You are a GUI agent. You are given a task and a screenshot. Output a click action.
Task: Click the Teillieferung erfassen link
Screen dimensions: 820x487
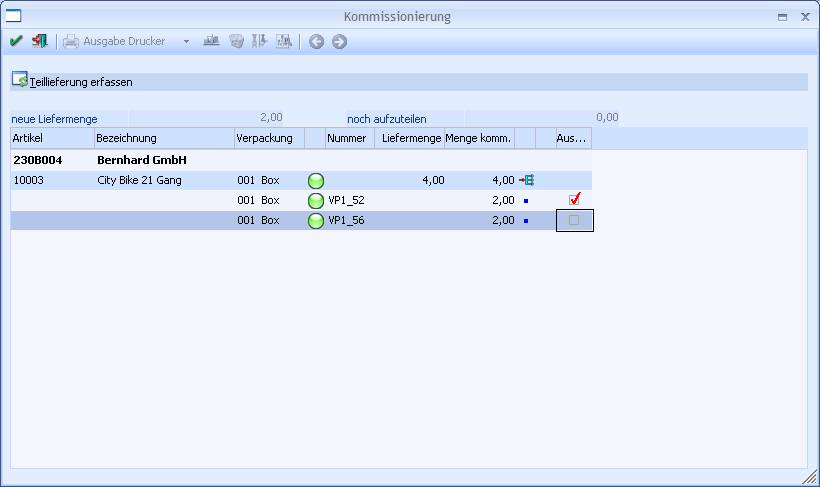click(81, 82)
